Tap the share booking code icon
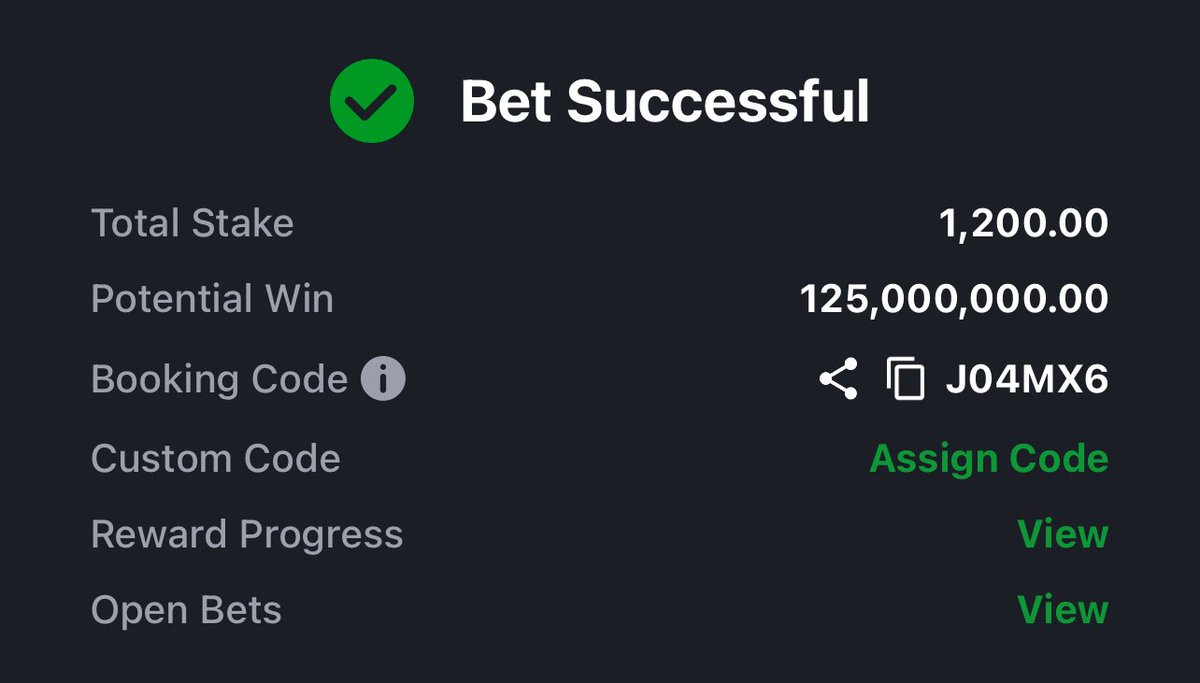1200x683 pixels. click(x=838, y=380)
